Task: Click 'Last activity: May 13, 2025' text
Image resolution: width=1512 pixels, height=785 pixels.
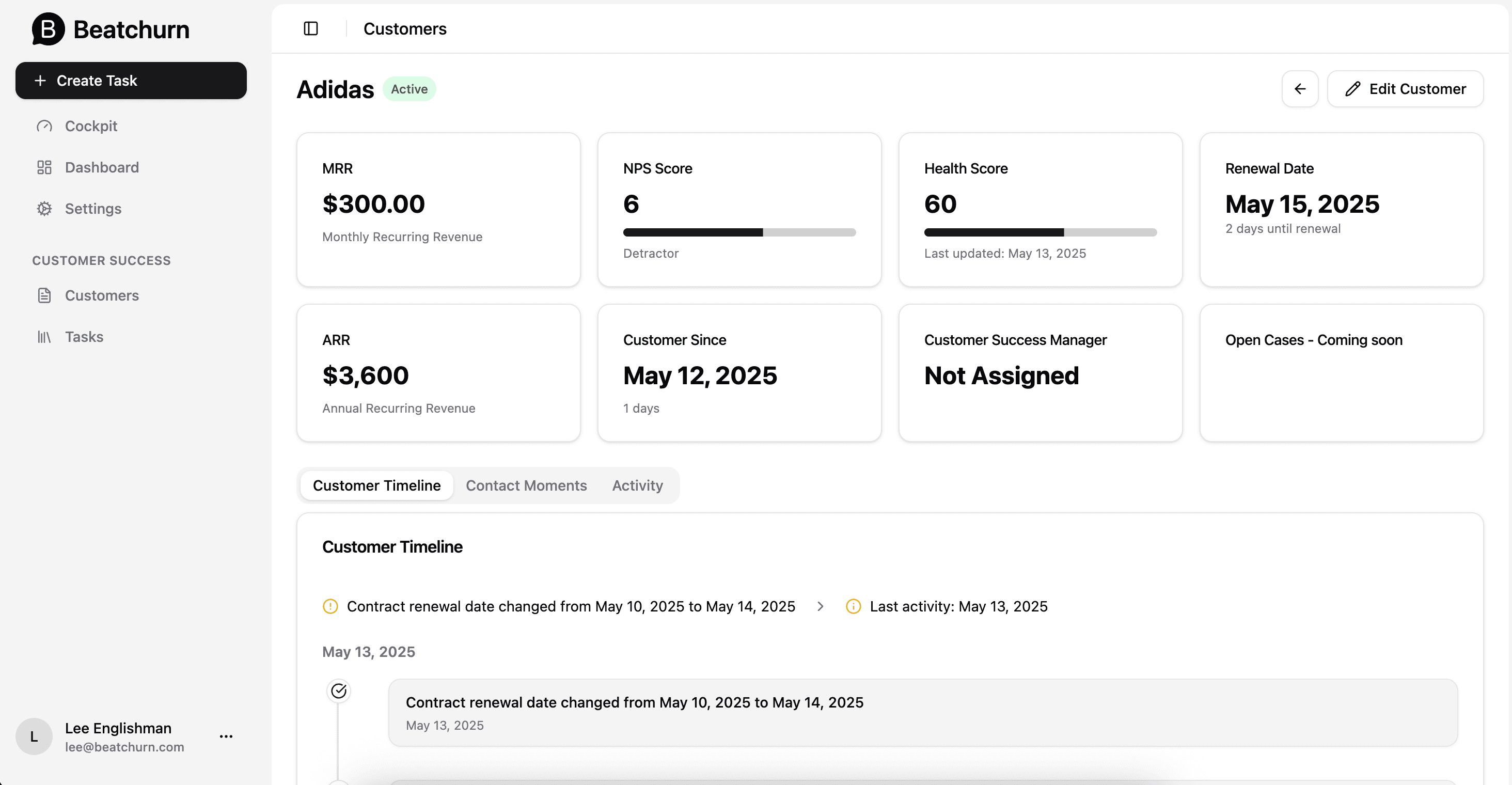Action: coord(958,606)
